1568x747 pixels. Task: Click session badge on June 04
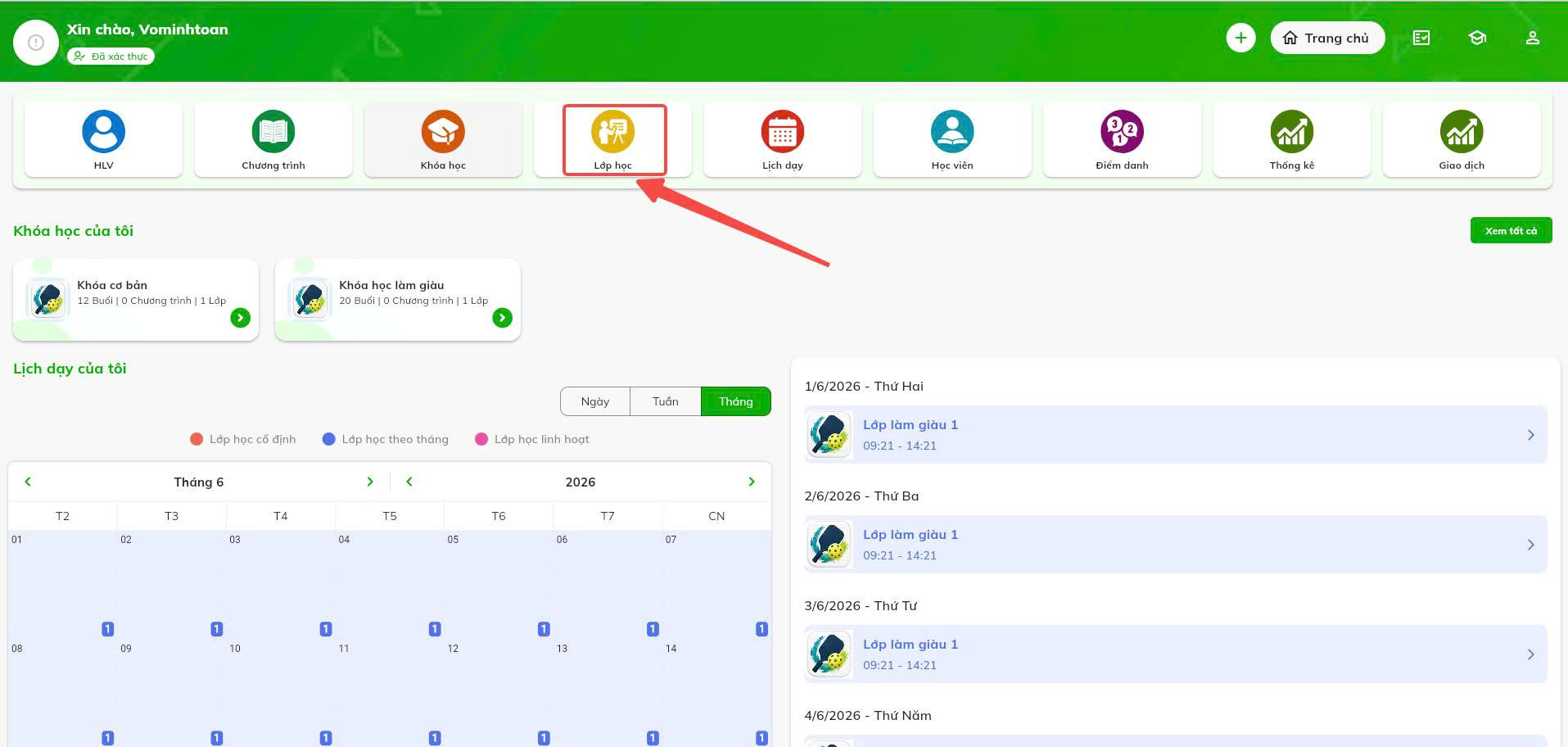tap(435, 629)
